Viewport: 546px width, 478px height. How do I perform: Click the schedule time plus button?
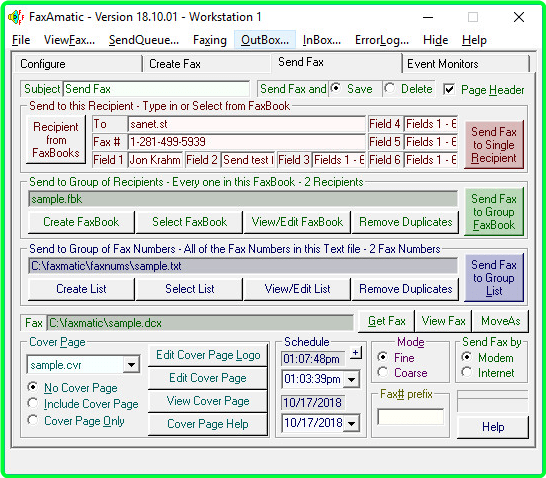pos(356,353)
